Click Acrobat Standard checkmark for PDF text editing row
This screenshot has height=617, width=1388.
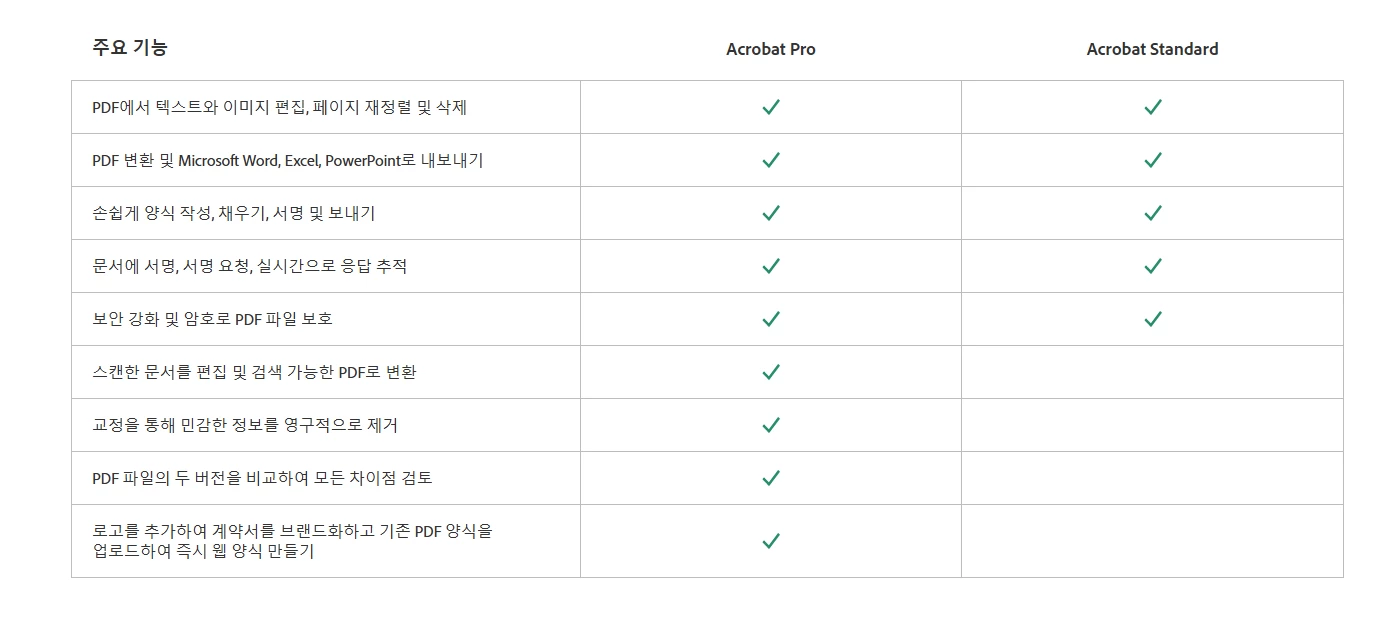[x=1152, y=107]
